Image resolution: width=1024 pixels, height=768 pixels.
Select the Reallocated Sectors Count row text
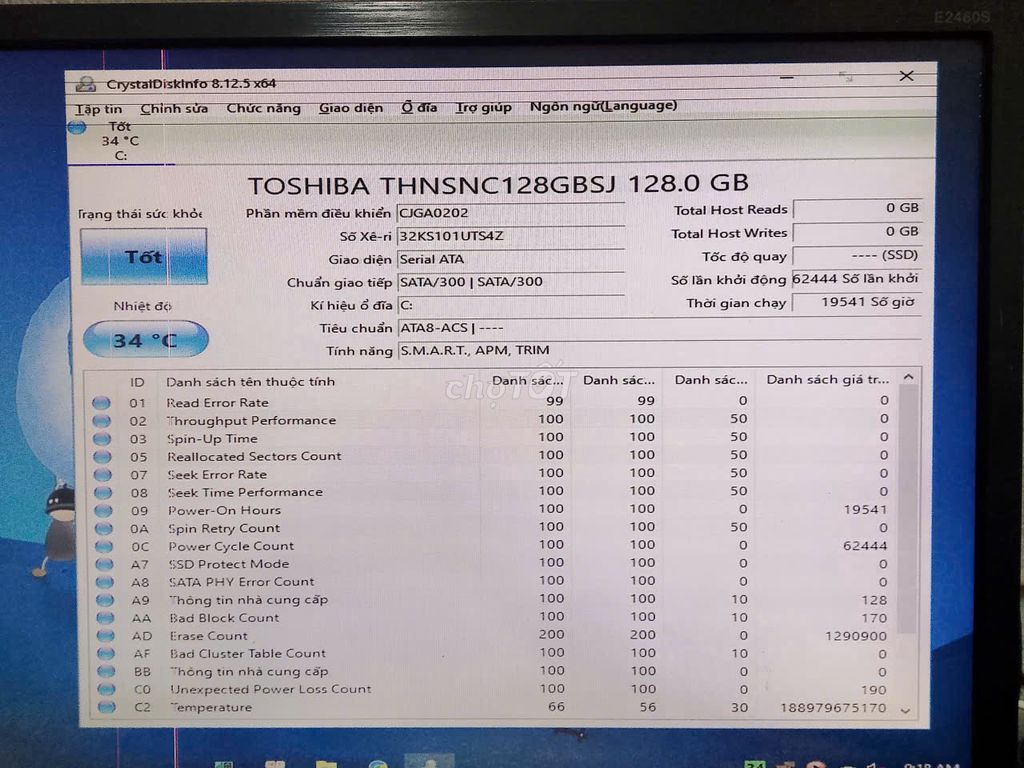[x=254, y=456]
